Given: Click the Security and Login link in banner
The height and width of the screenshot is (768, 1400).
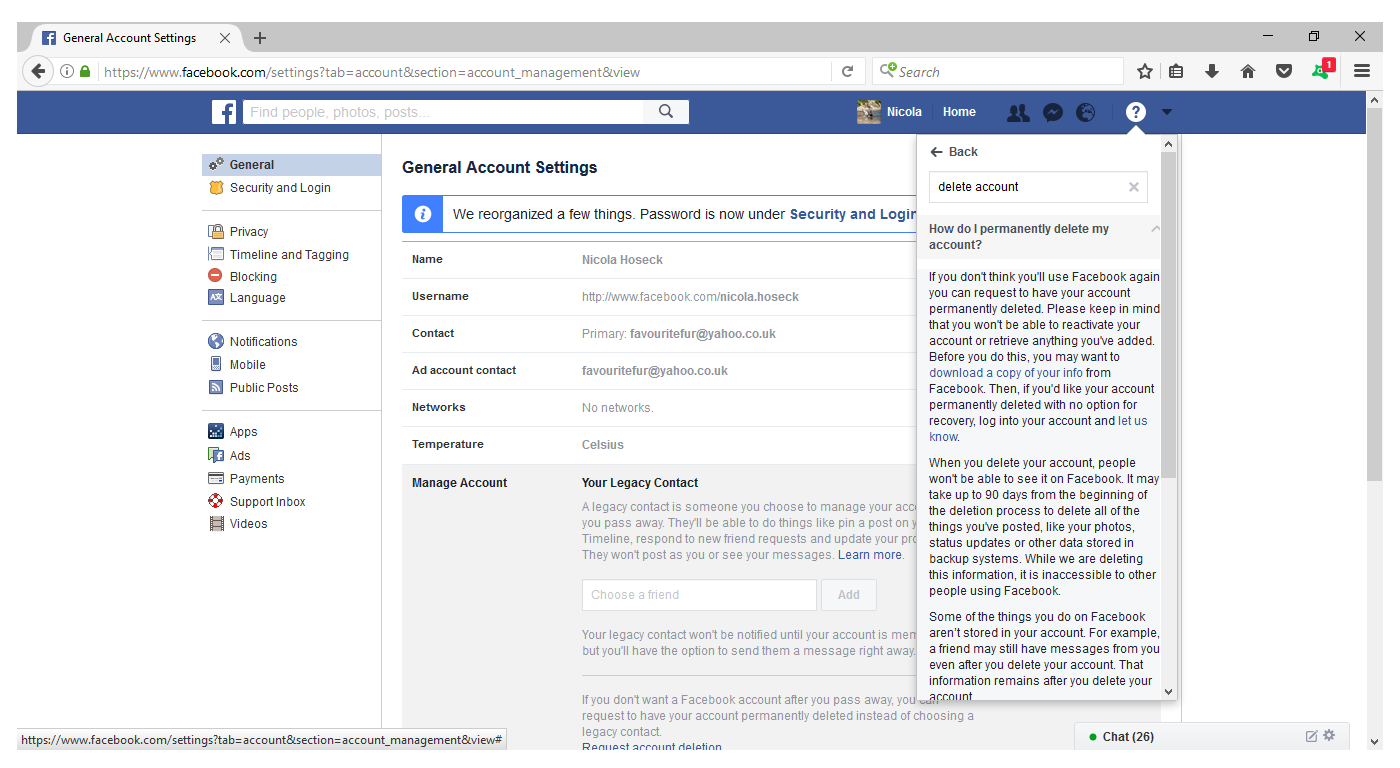Looking at the screenshot, I should tap(853, 214).
